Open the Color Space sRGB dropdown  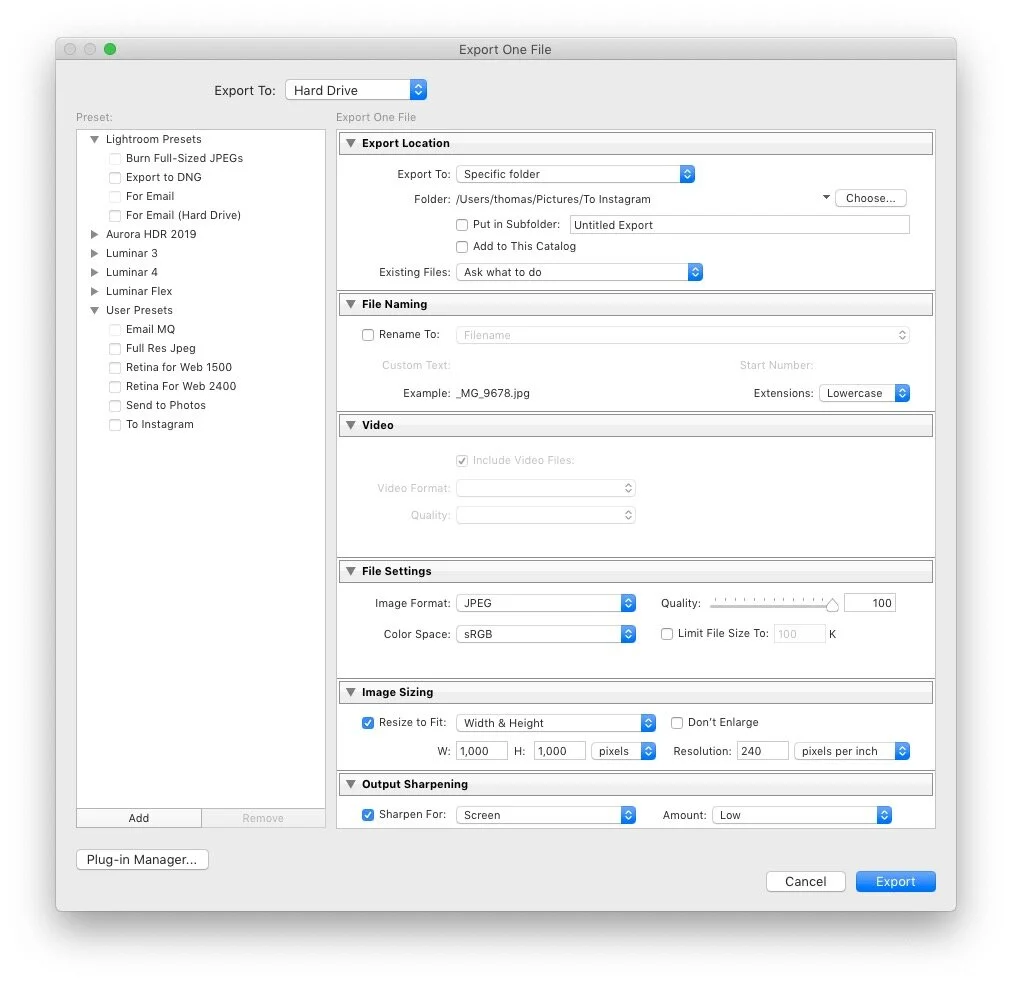click(546, 633)
